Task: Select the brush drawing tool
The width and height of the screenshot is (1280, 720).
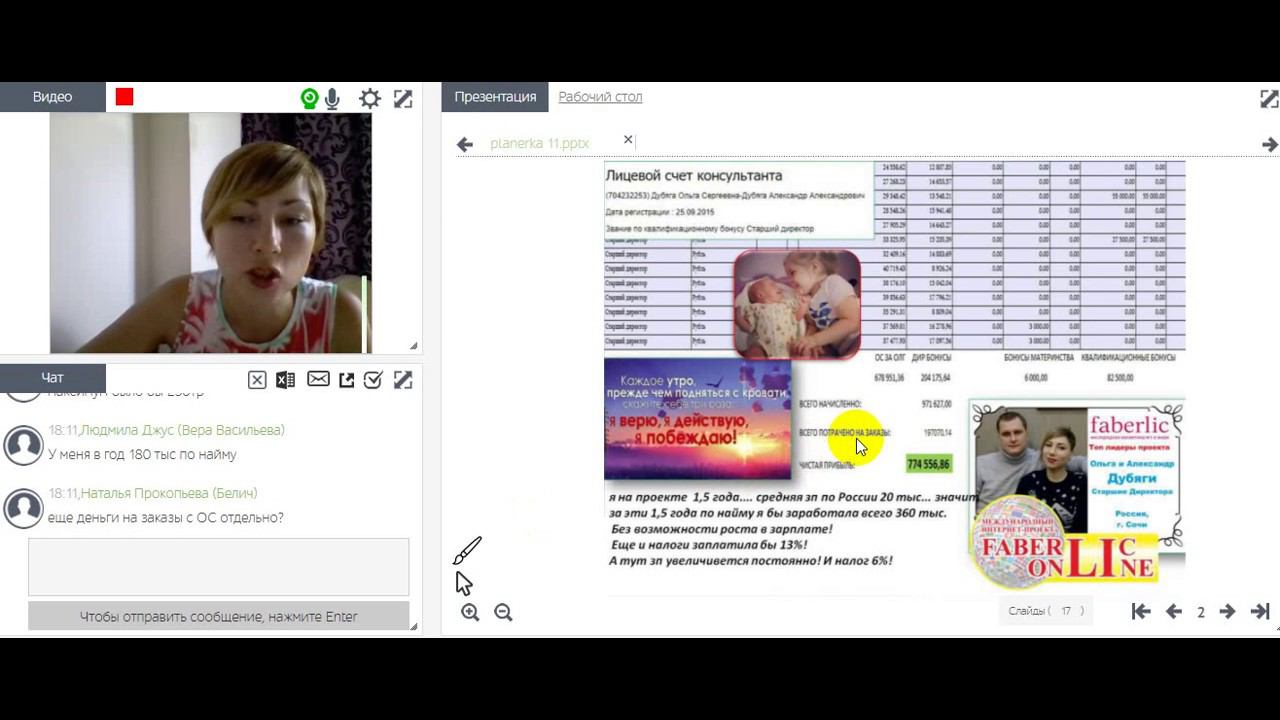Action: coord(467,551)
